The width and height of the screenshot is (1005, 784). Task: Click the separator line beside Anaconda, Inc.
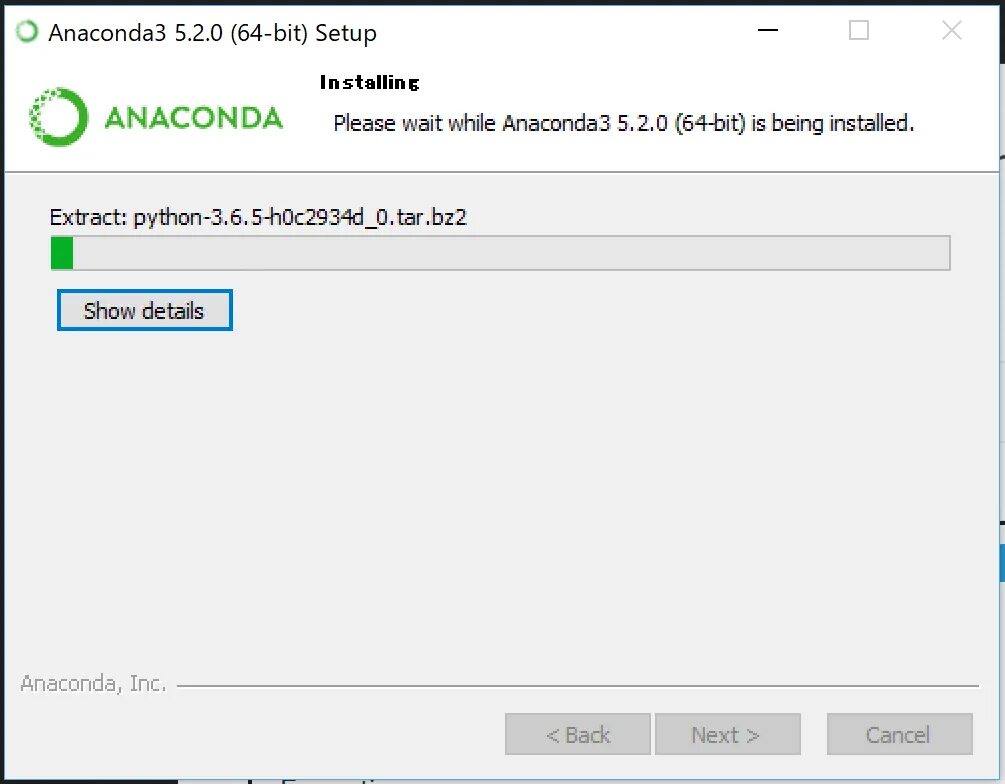pos(577,686)
